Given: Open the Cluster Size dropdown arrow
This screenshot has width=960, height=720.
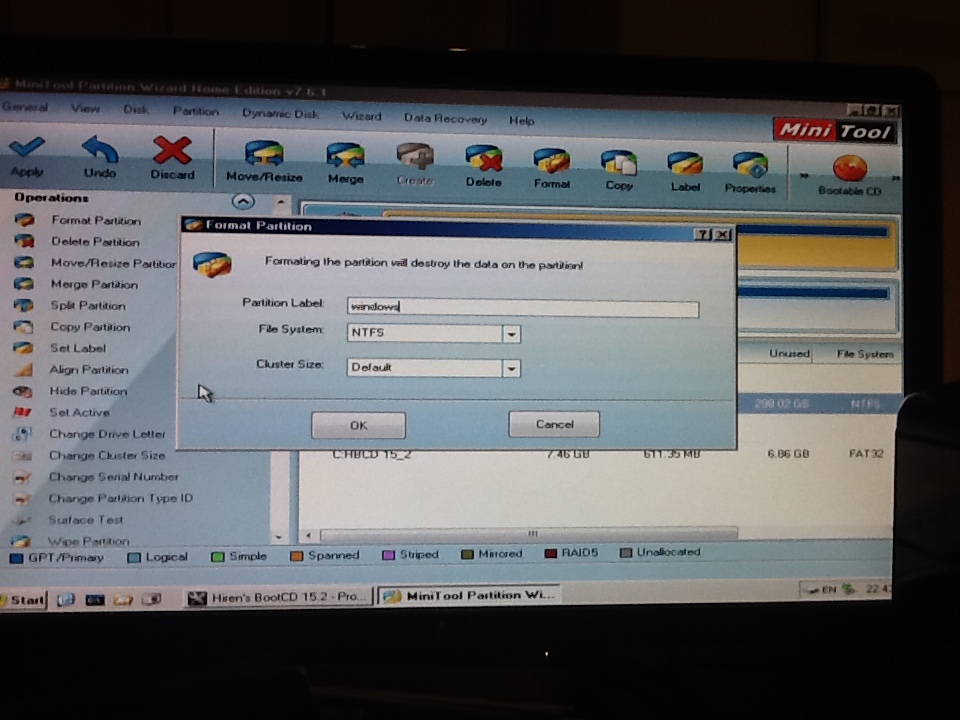Looking at the screenshot, I should click(511, 369).
